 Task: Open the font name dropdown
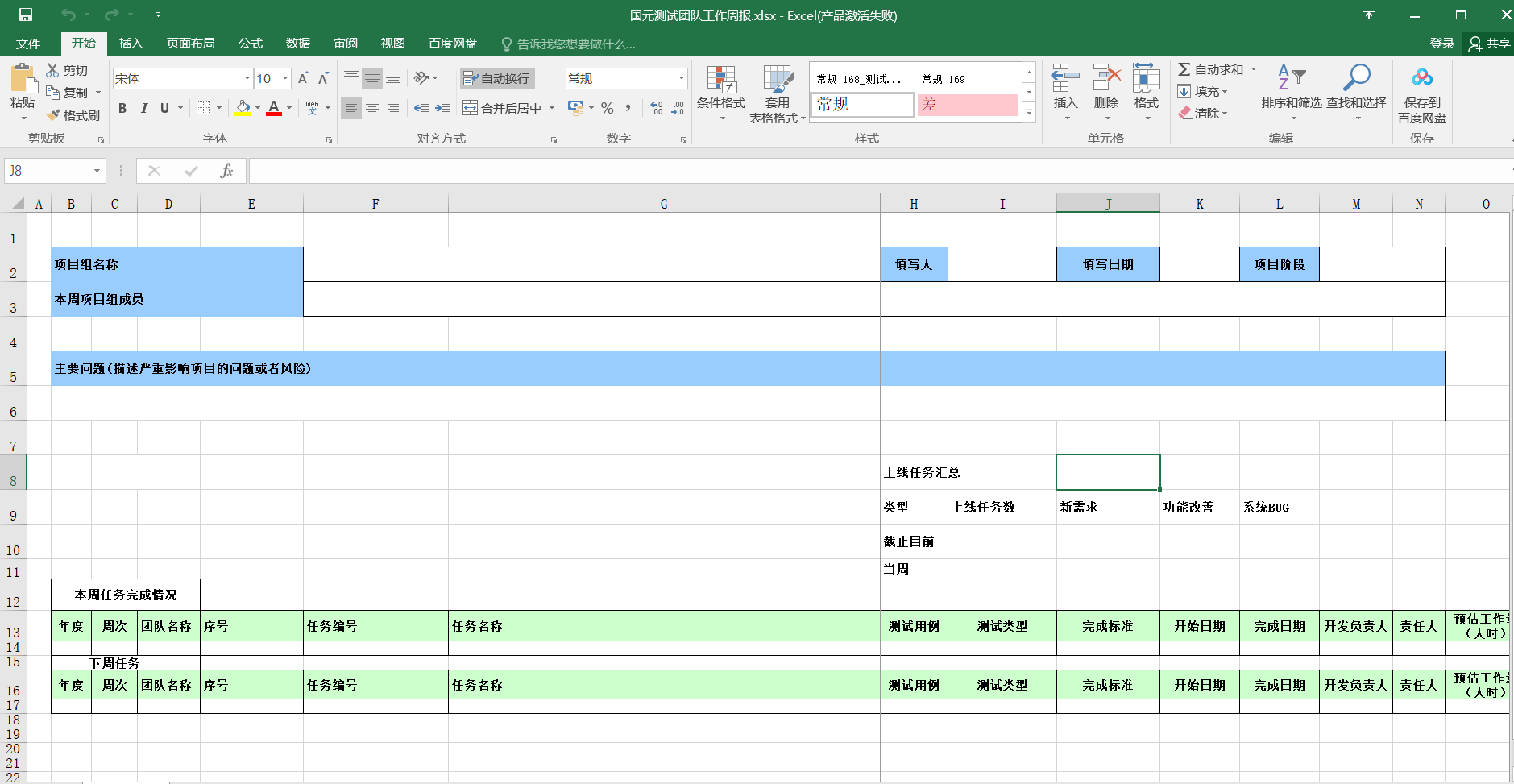coord(247,78)
